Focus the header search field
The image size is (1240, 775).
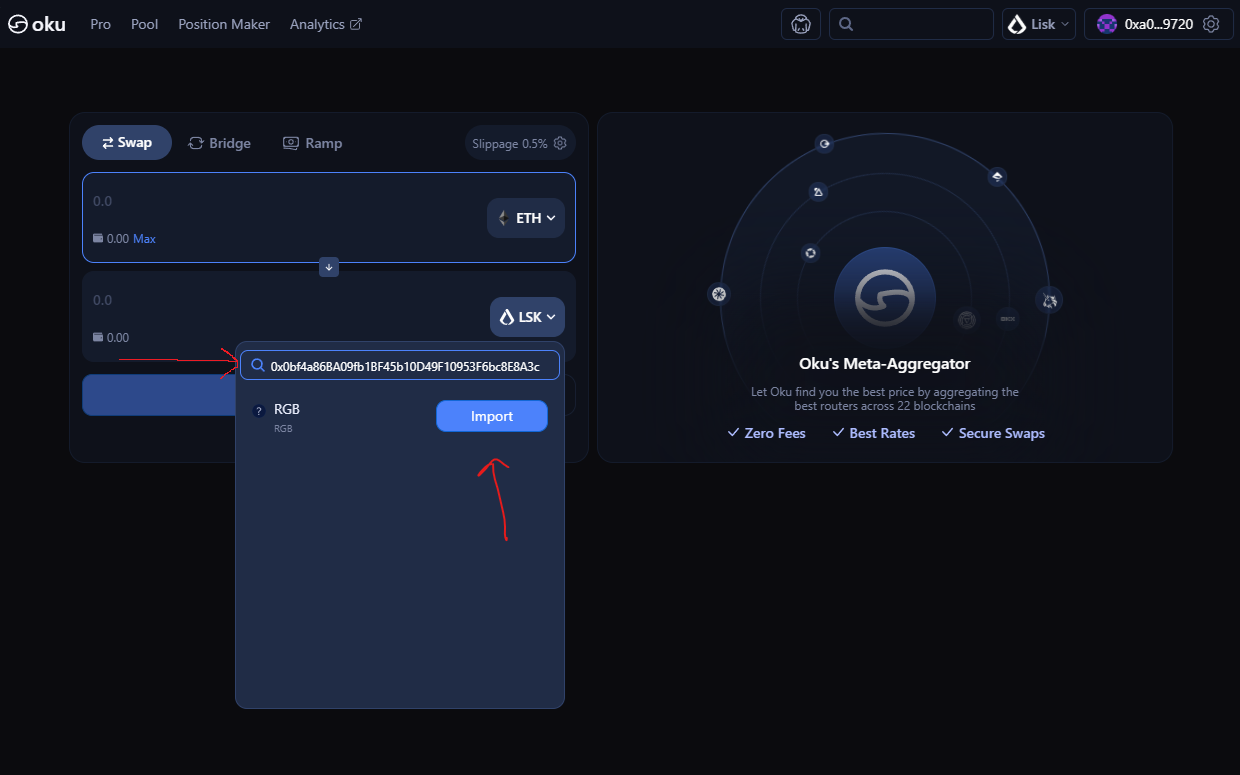(911, 24)
